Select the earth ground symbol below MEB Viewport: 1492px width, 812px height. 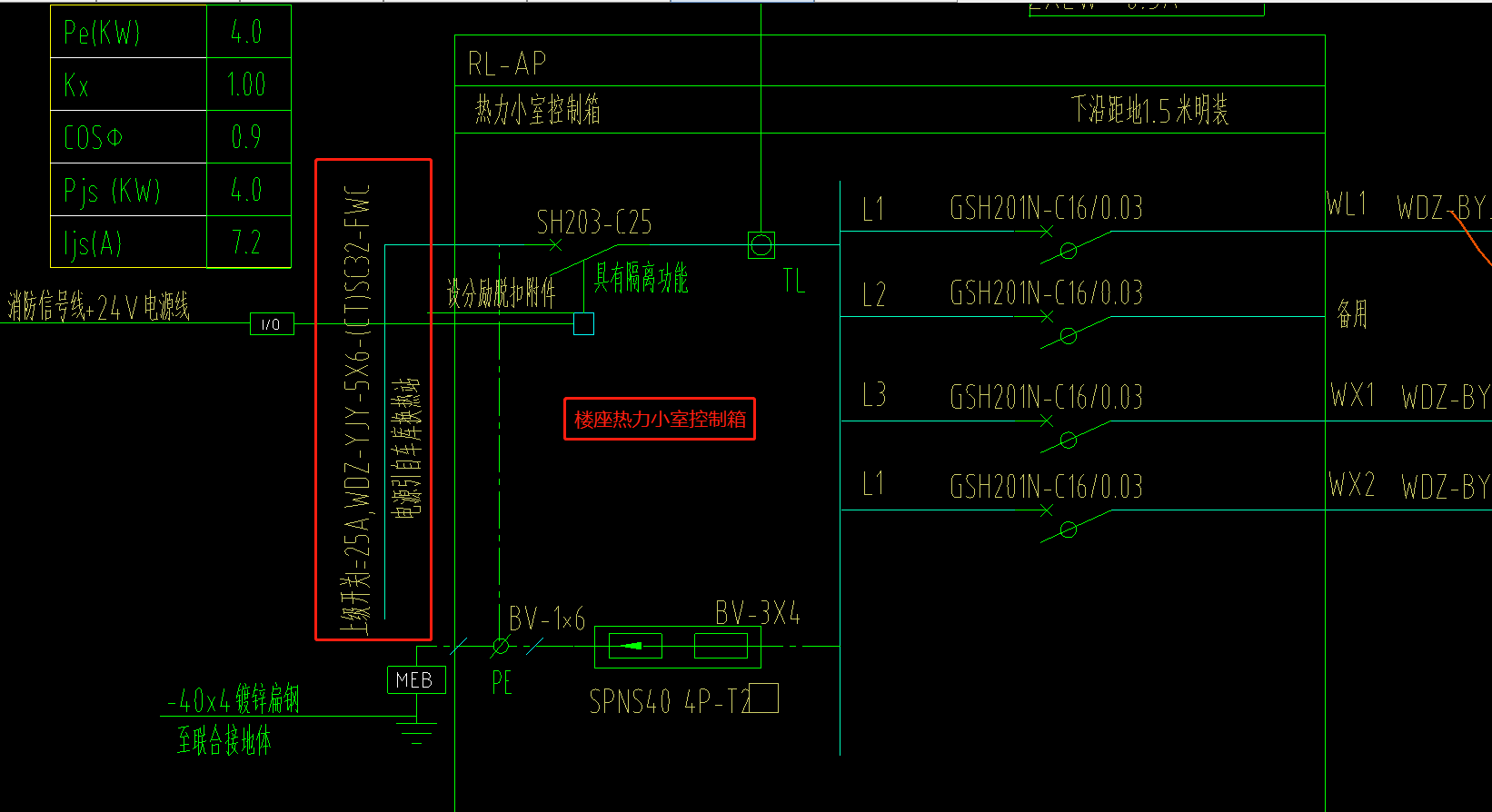coord(417,733)
